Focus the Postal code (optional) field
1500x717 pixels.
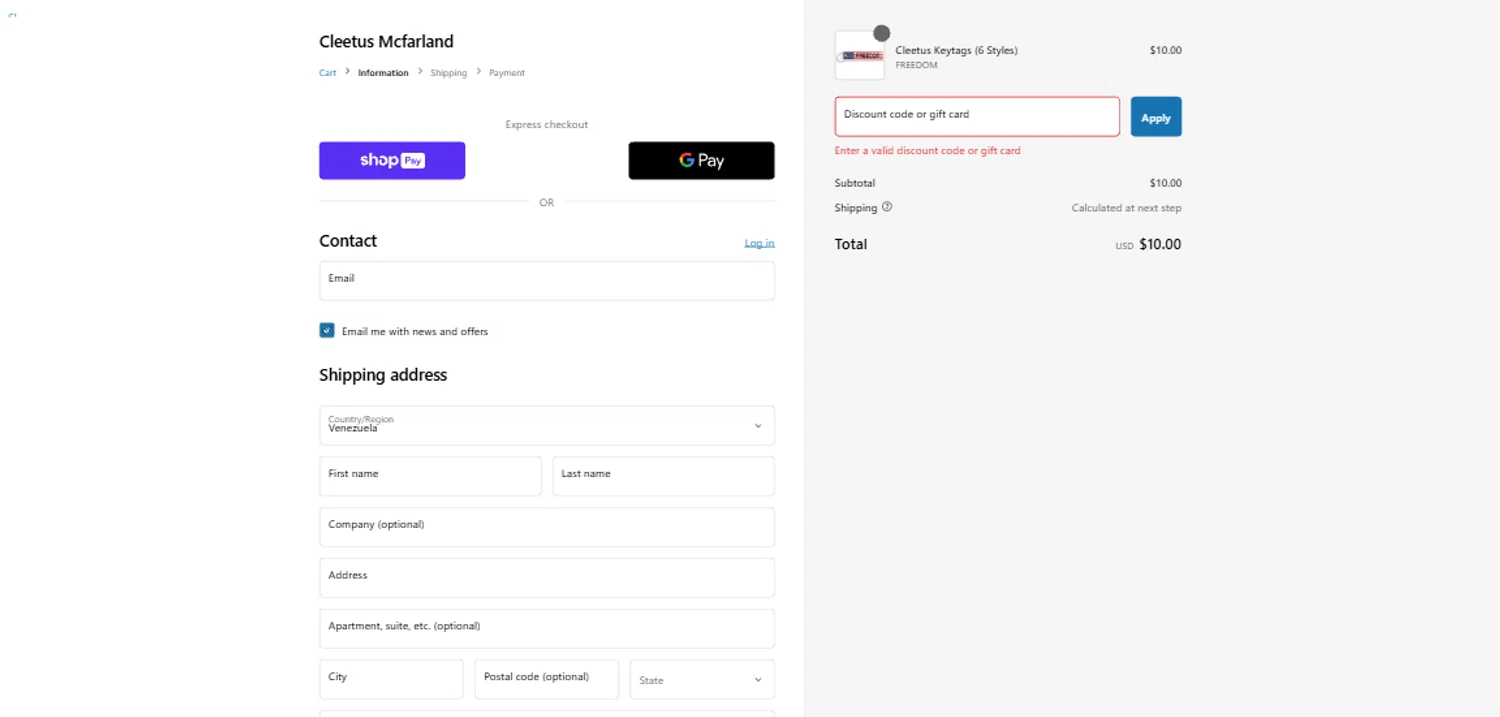(546, 679)
